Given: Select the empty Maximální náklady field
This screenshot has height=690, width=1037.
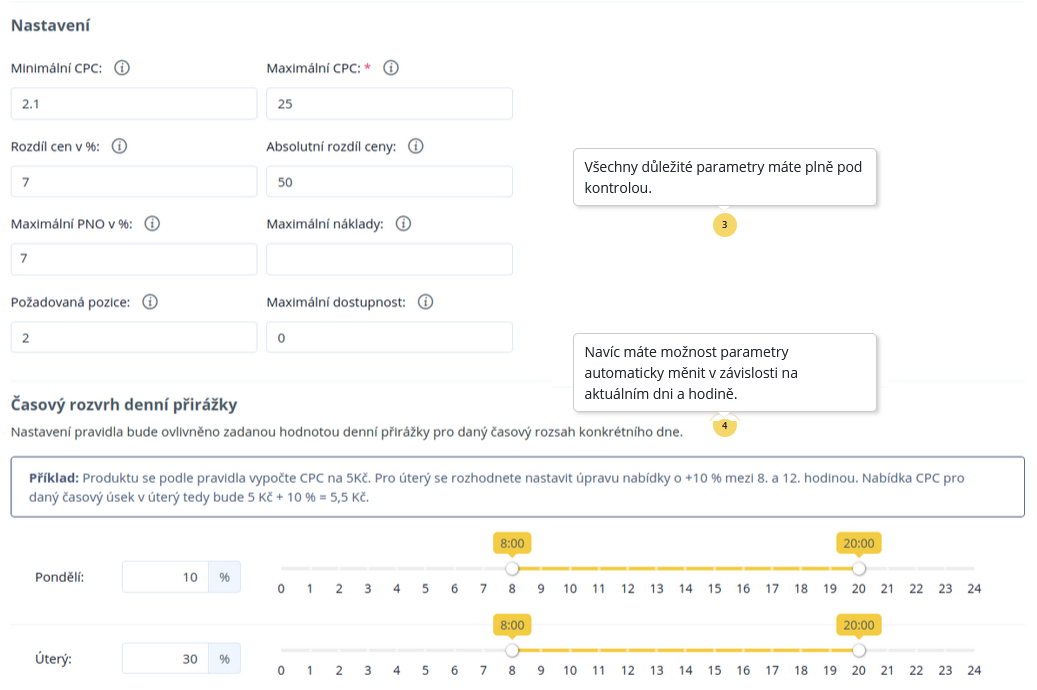Looking at the screenshot, I should (389, 259).
